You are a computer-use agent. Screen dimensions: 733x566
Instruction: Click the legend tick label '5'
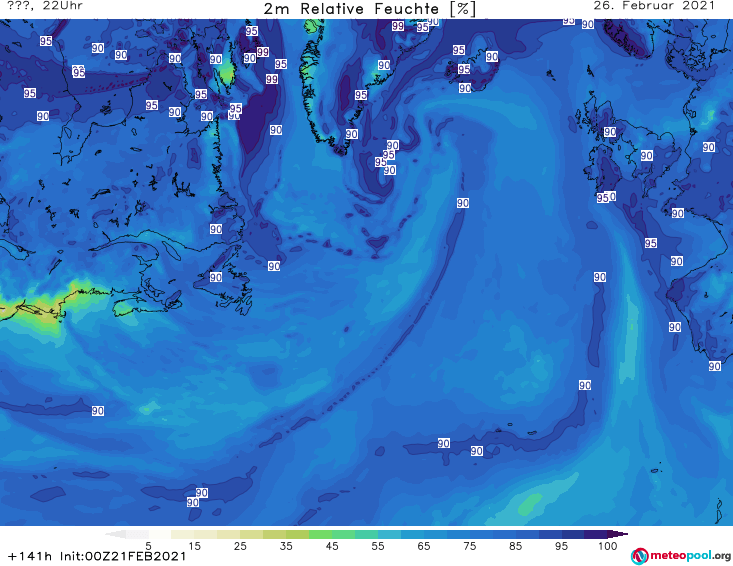point(148,546)
